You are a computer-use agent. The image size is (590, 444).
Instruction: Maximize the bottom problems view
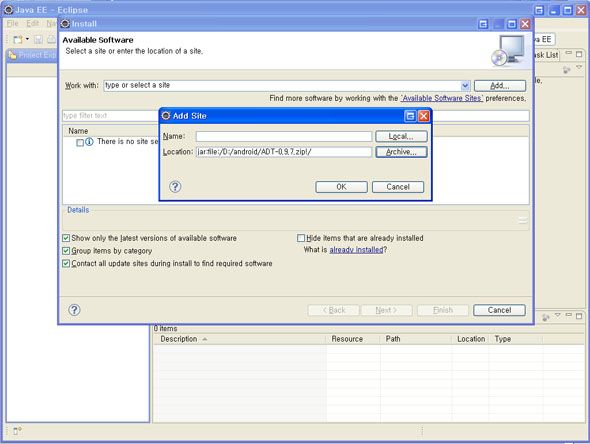click(579, 316)
